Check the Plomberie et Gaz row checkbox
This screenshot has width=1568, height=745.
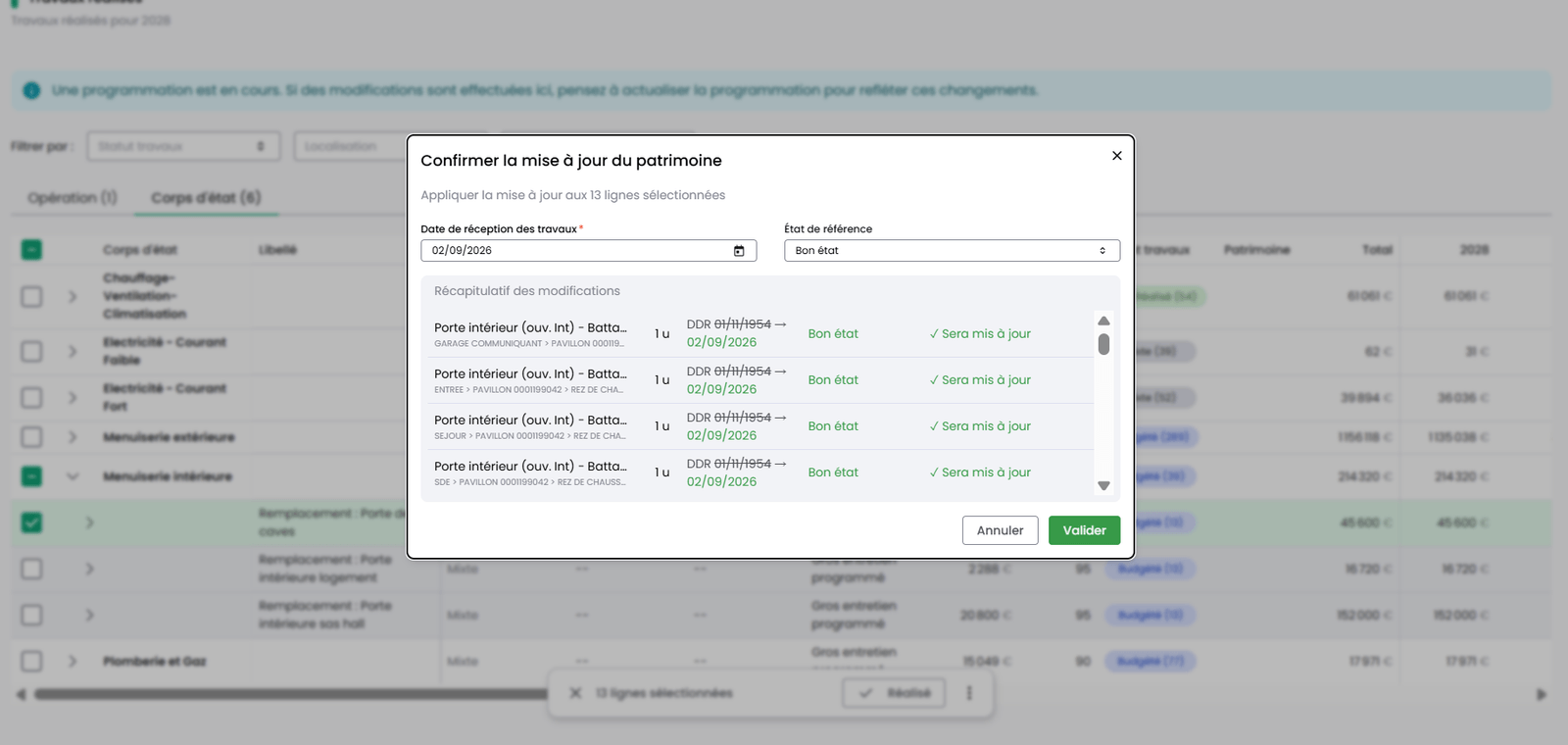click(31, 661)
